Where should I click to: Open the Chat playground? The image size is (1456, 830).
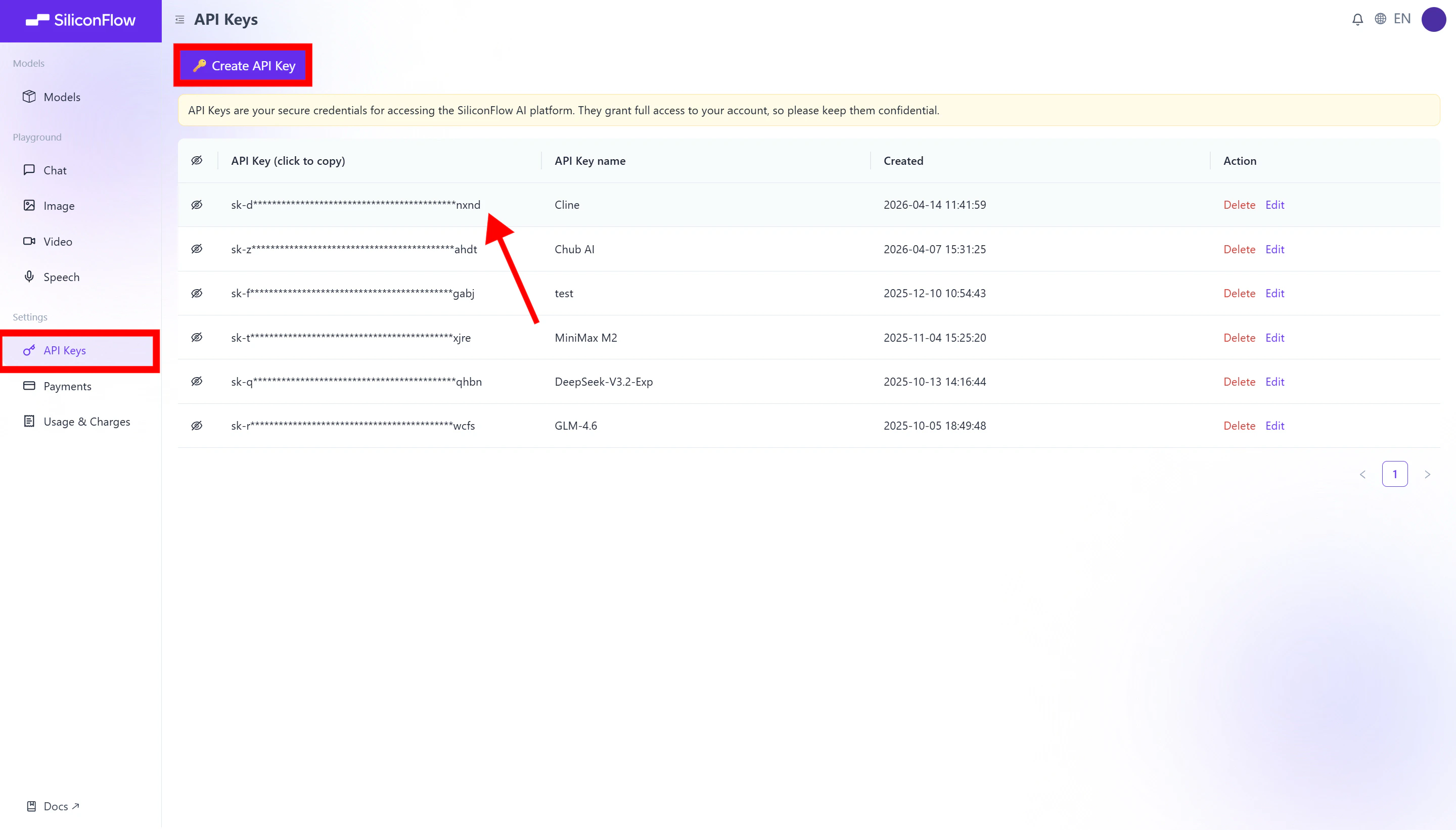point(55,170)
